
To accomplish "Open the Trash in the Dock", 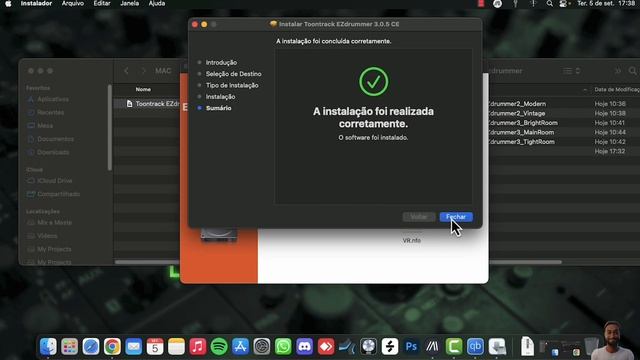I will 591,346.
